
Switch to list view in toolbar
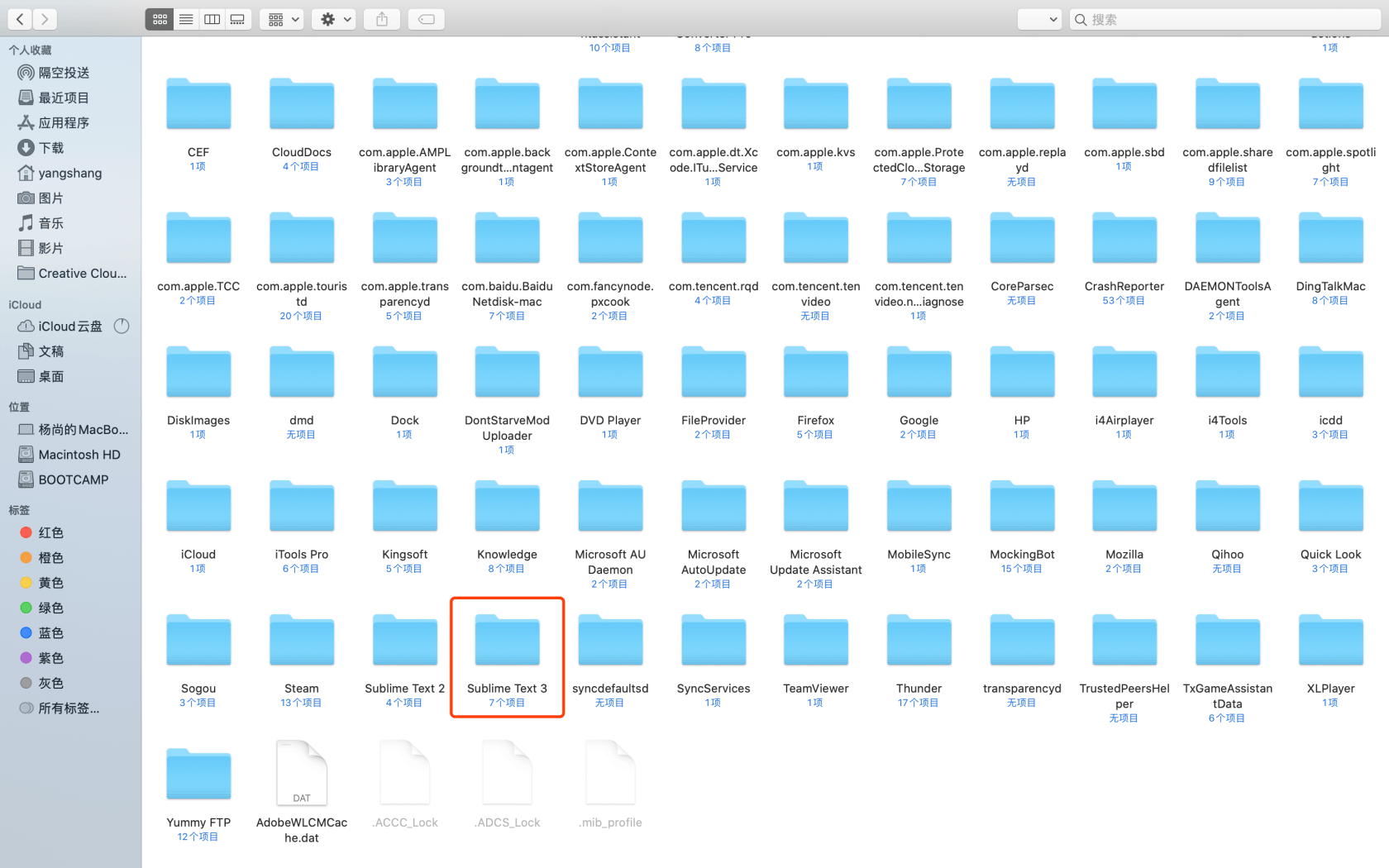(186, 19)
